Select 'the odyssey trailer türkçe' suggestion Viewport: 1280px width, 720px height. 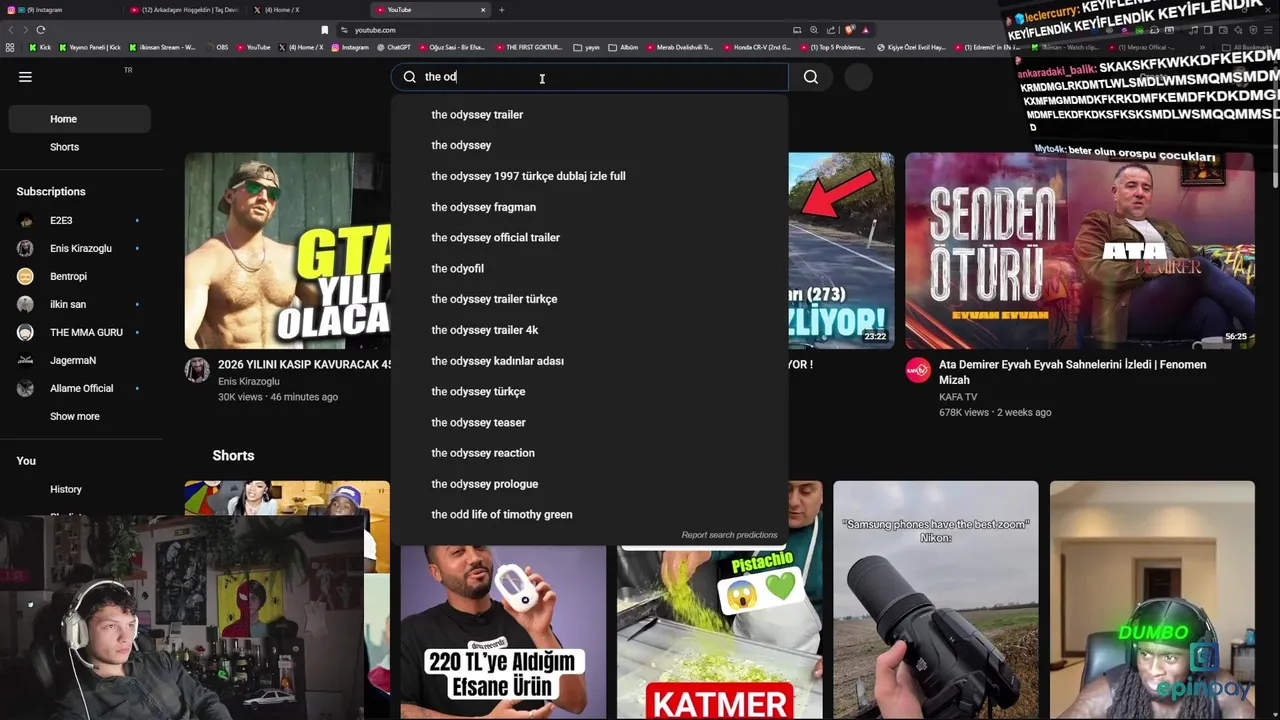(590, 299)
